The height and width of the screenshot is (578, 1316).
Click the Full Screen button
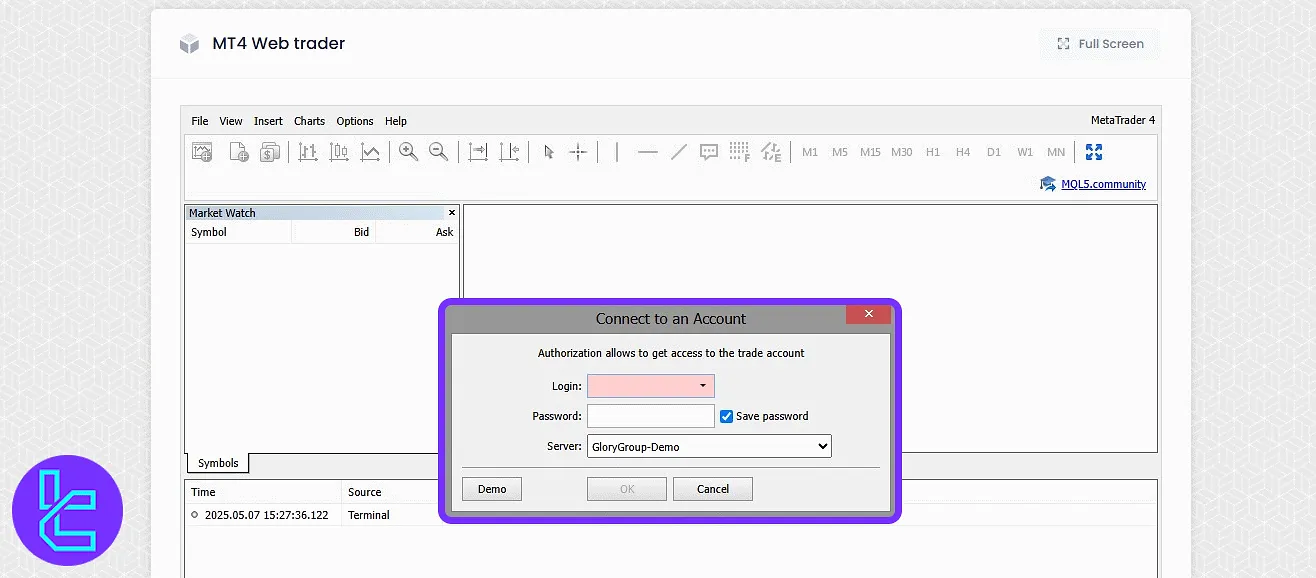[x=1100, y=44]
